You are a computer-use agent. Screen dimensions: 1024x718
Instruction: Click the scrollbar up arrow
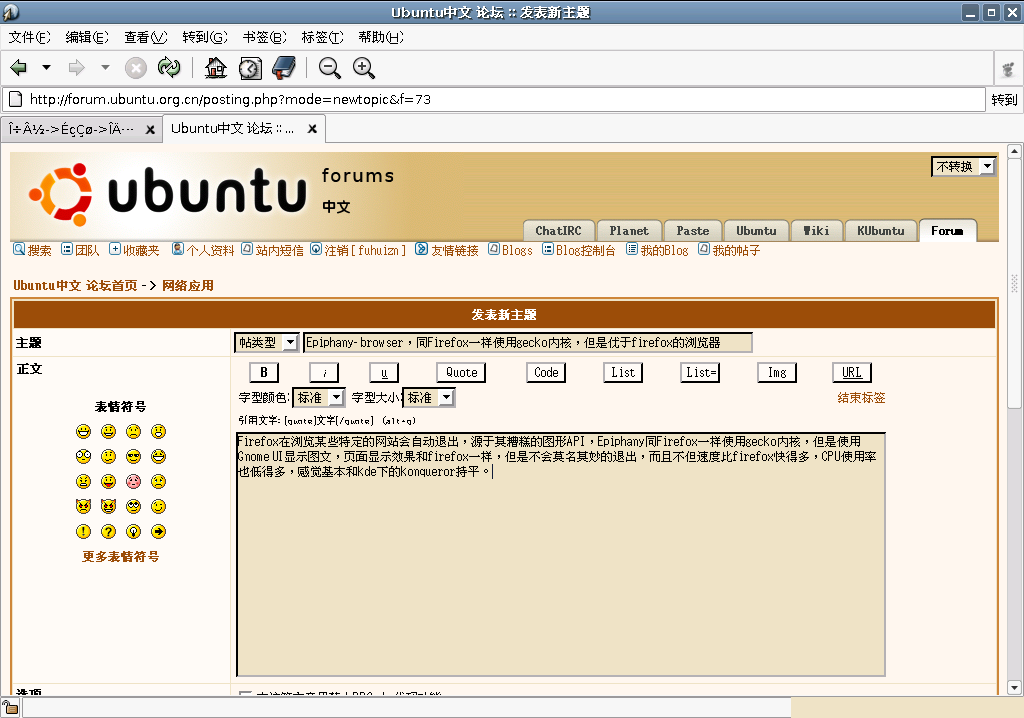pos(1014,152)
